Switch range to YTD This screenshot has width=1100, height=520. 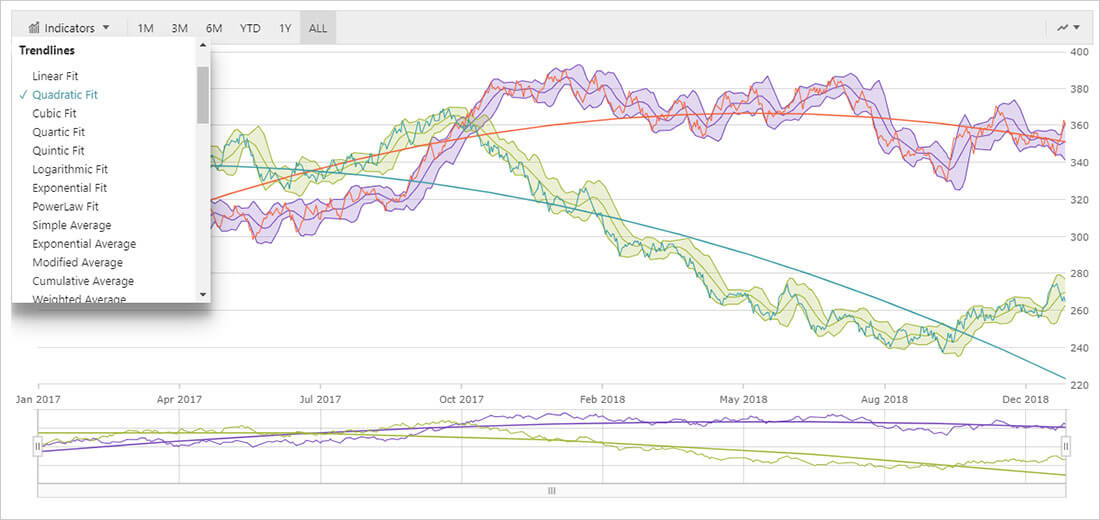[250, 28]
